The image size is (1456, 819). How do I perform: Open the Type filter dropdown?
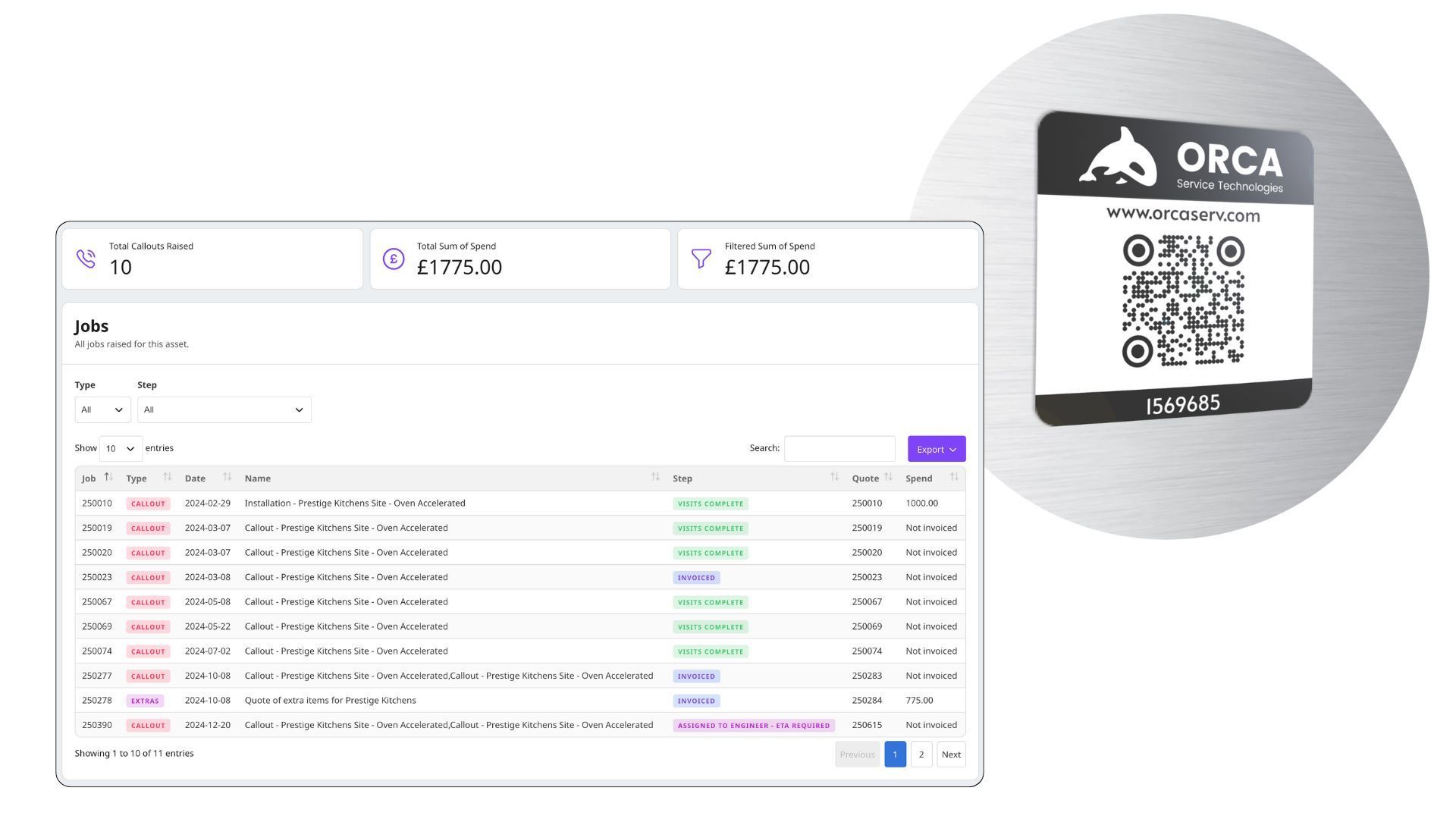pyautogui.click(x=102, y=409)
